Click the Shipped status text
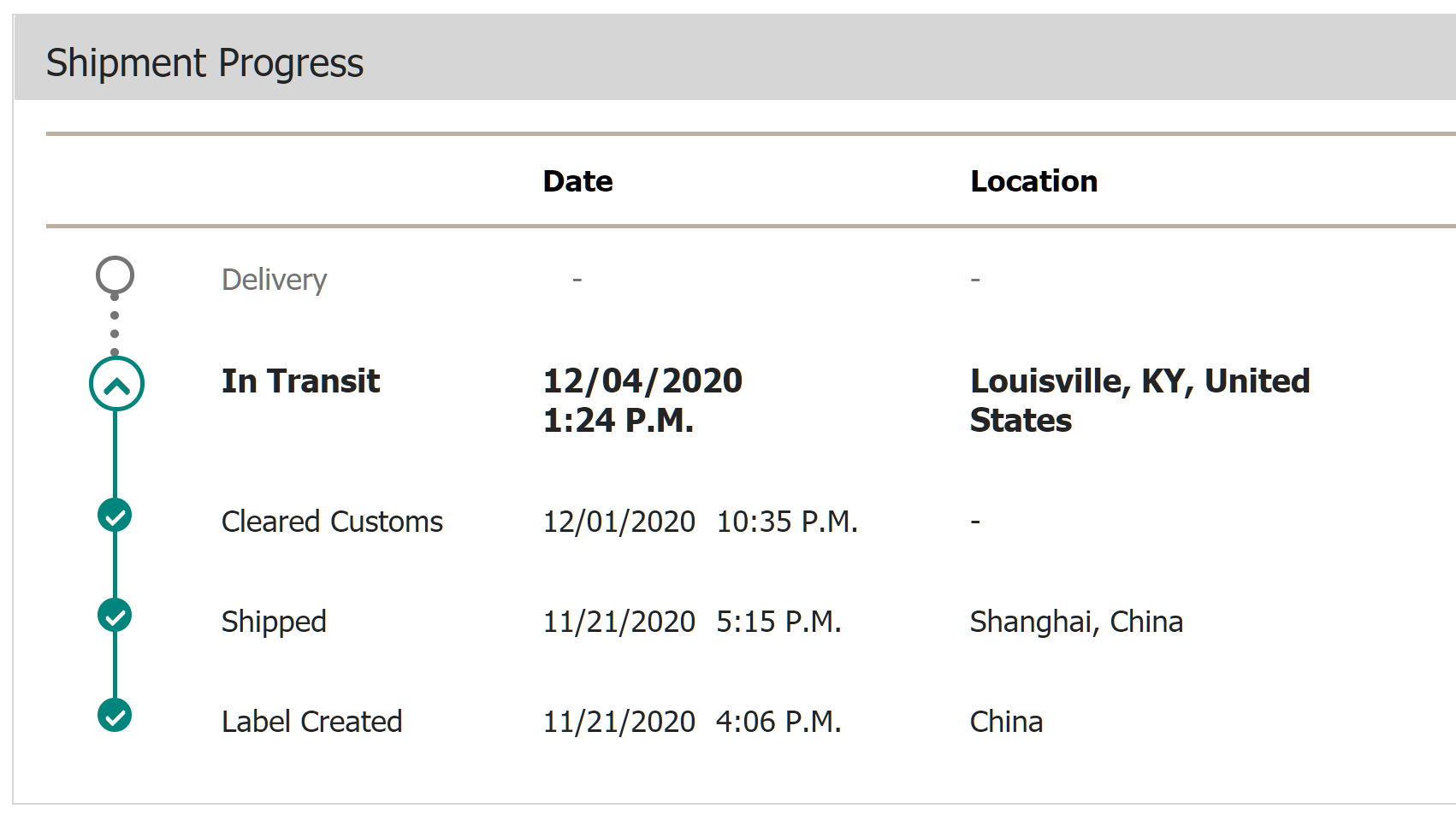The image size is (1456, 826). (x=274, y=622)
